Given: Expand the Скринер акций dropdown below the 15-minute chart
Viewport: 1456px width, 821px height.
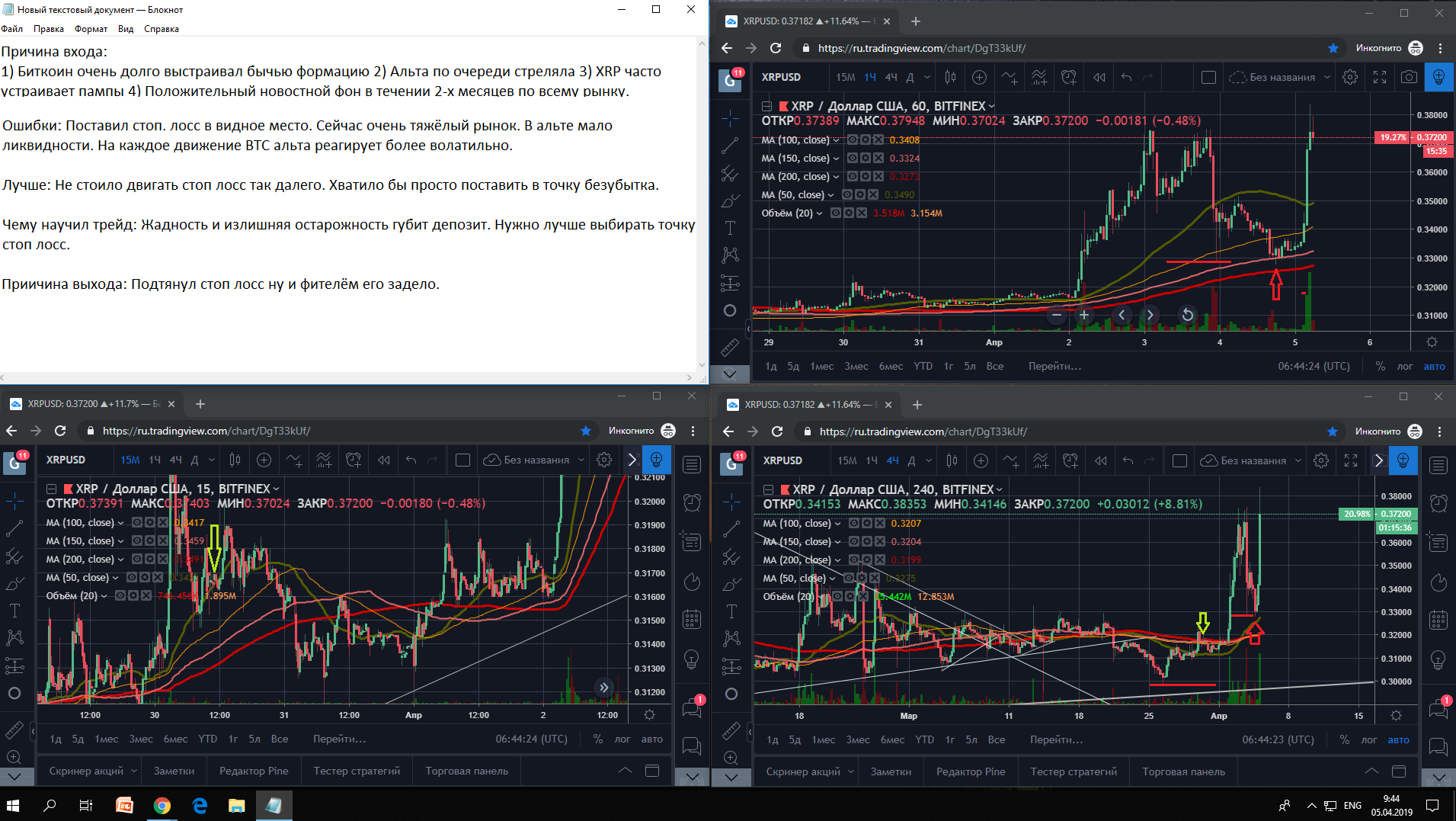Looking at the screenshot, I should tap(134, 771).
